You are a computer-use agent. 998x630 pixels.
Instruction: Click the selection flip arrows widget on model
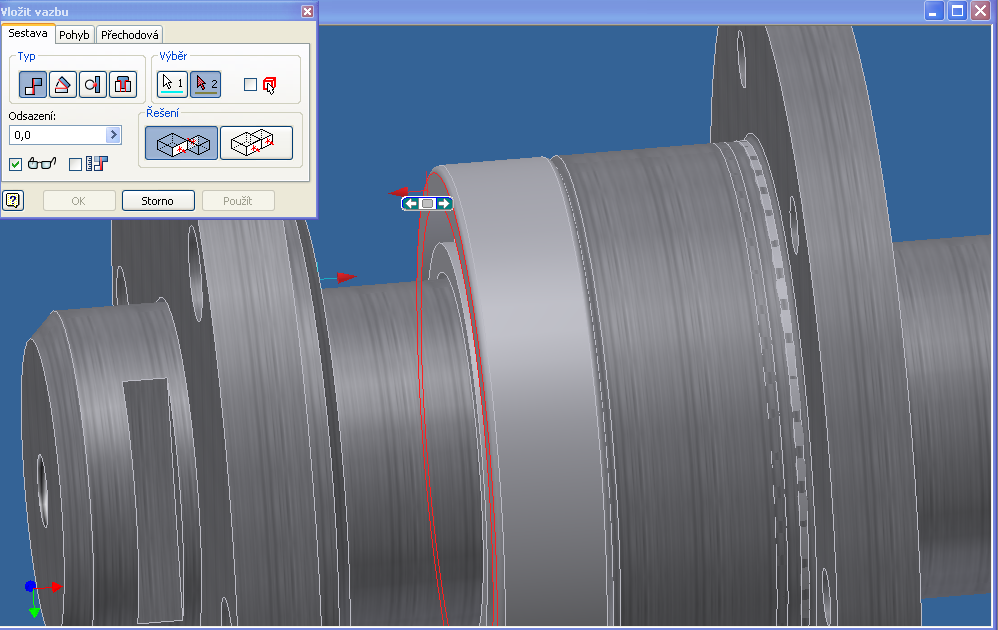(427, 204)
